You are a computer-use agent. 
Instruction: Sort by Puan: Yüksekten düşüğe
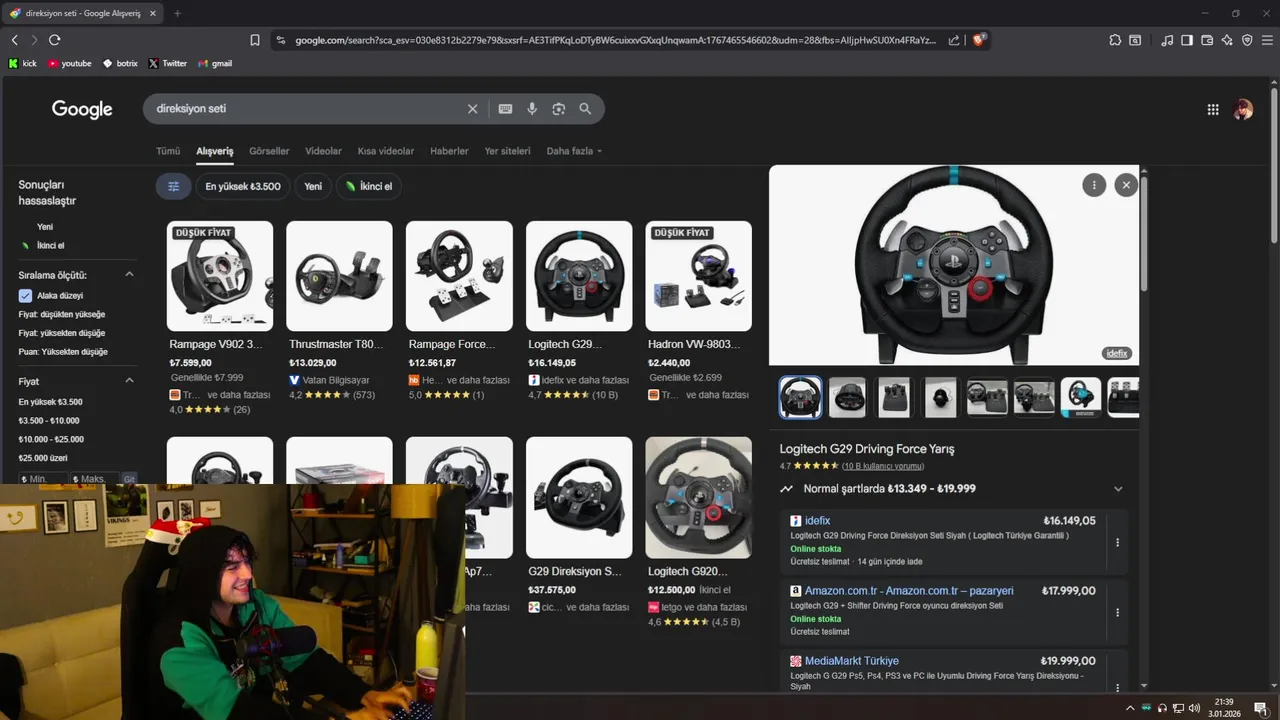[x=63, y=352]
